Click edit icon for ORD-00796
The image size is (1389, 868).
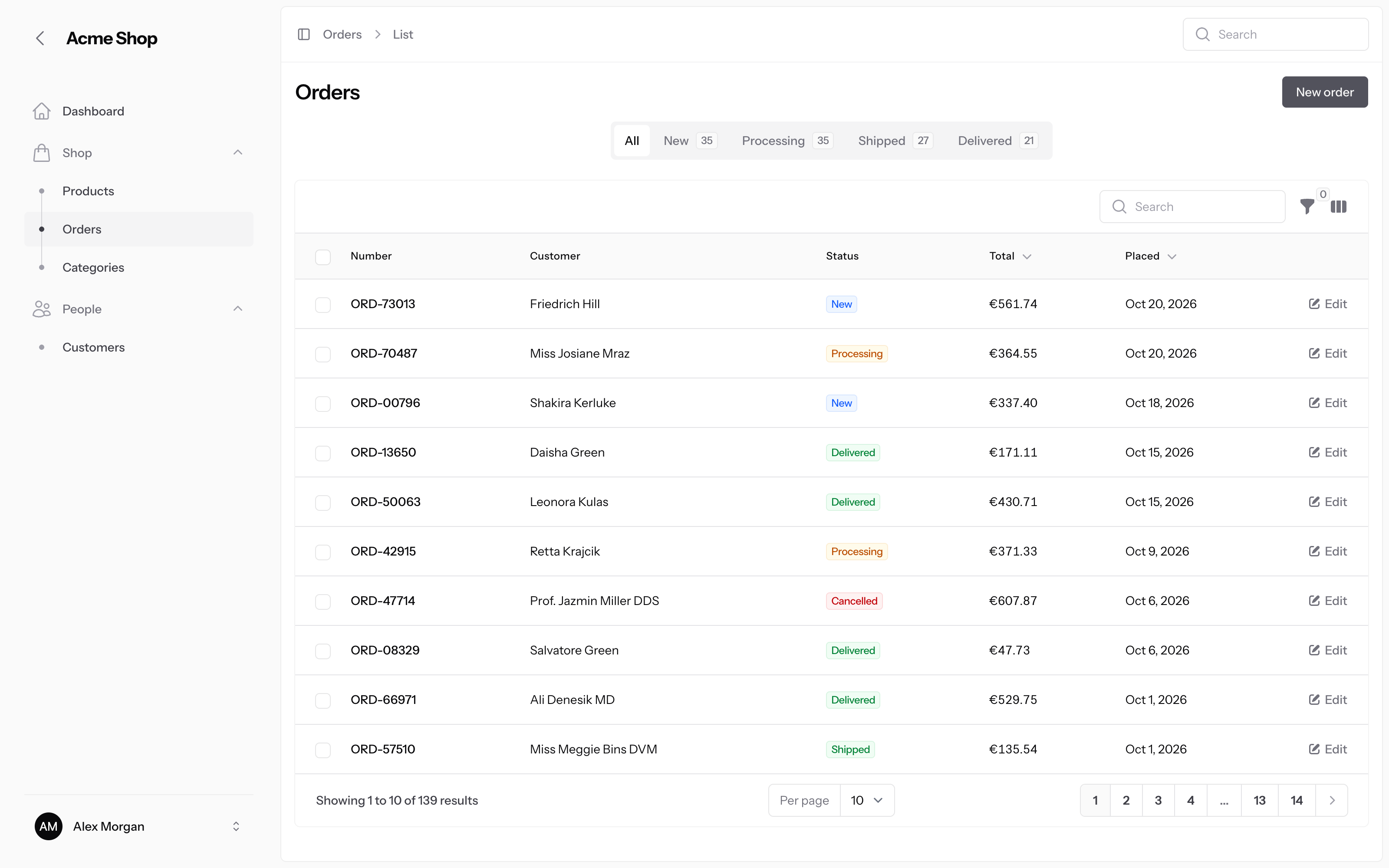(1314, 402)
